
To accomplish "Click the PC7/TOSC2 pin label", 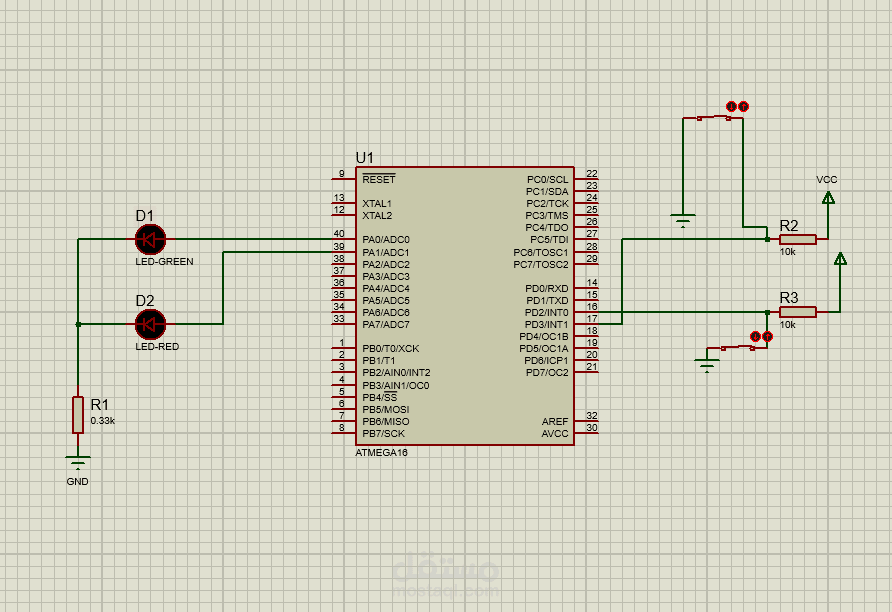I will (x=540, y=264).
